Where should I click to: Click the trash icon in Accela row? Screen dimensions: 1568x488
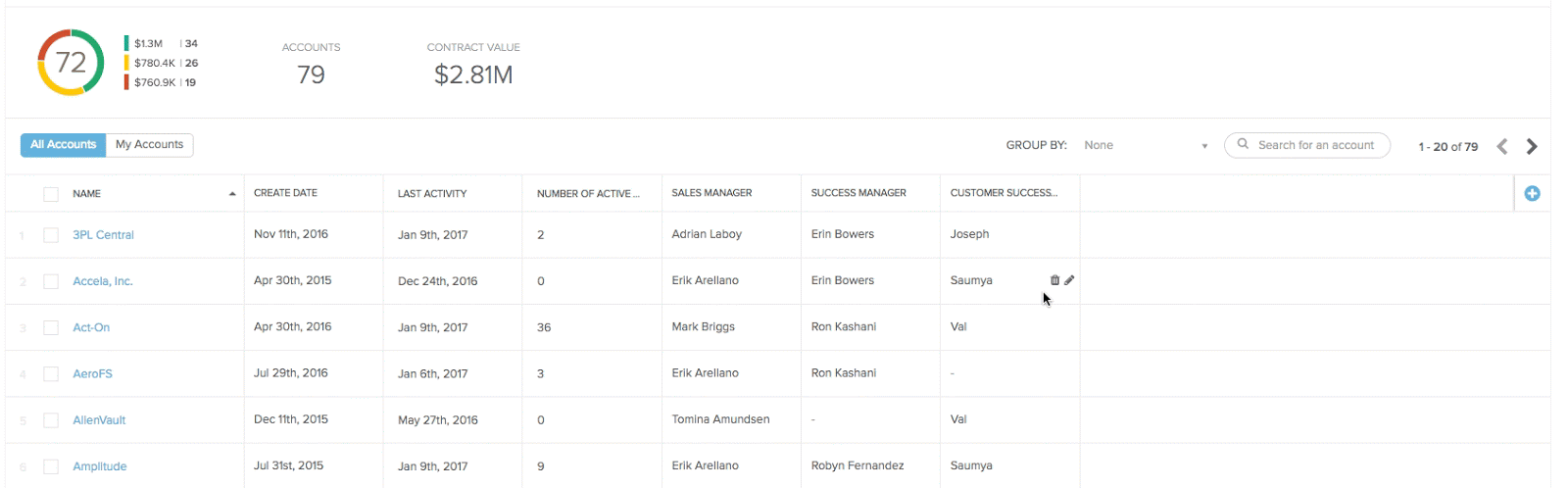1054,280
